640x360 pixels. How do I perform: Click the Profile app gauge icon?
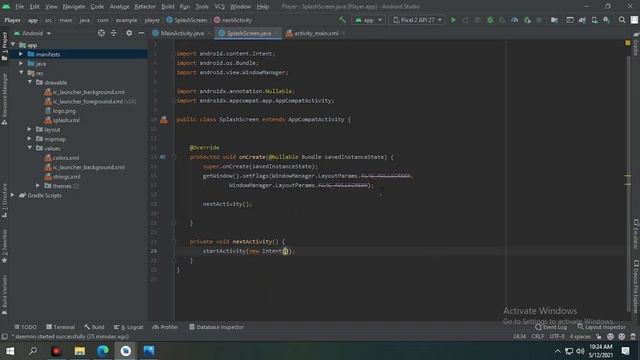coord(515,20)
